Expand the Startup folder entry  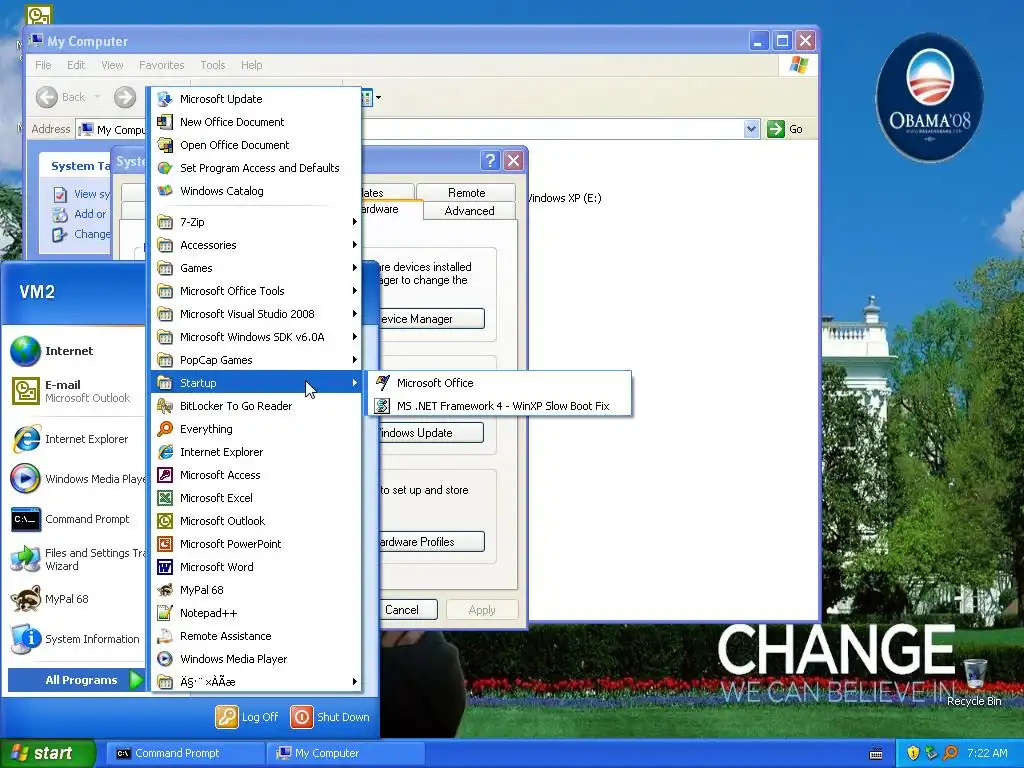tap(256, 383)
